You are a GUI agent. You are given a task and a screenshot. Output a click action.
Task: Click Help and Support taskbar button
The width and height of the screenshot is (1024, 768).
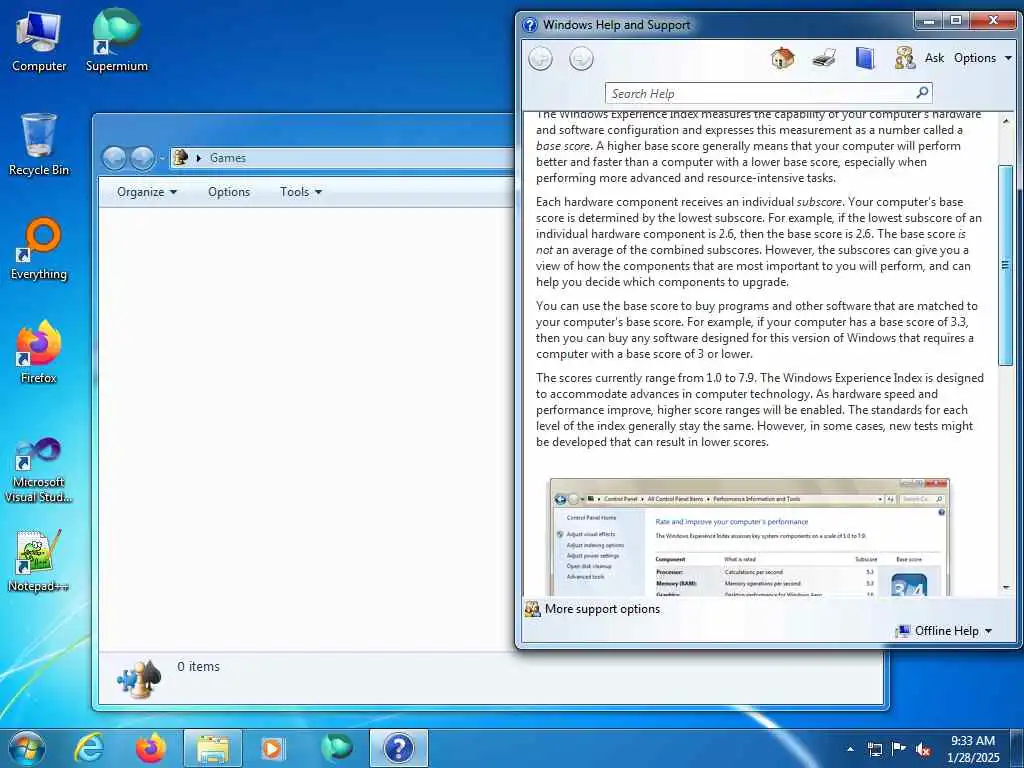click(399, 748)
